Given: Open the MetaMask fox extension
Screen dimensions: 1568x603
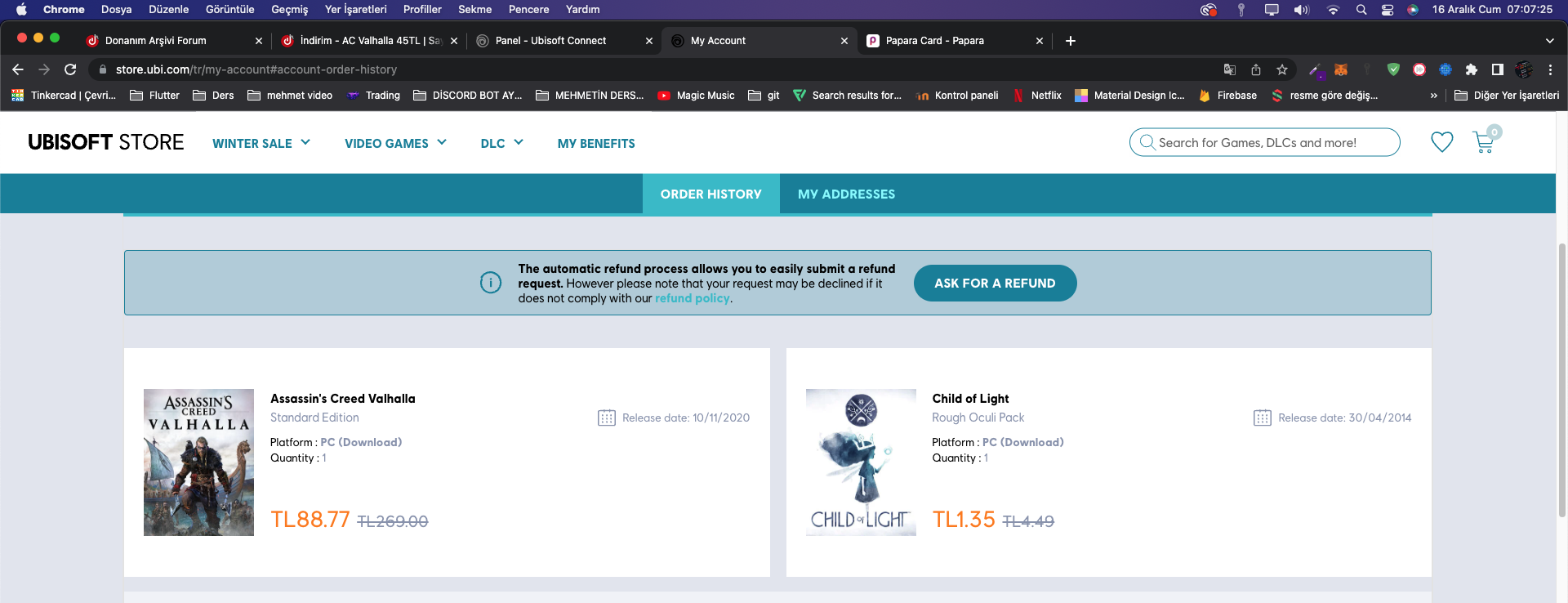Looking at the screenshot, I should click(1341, 69).
